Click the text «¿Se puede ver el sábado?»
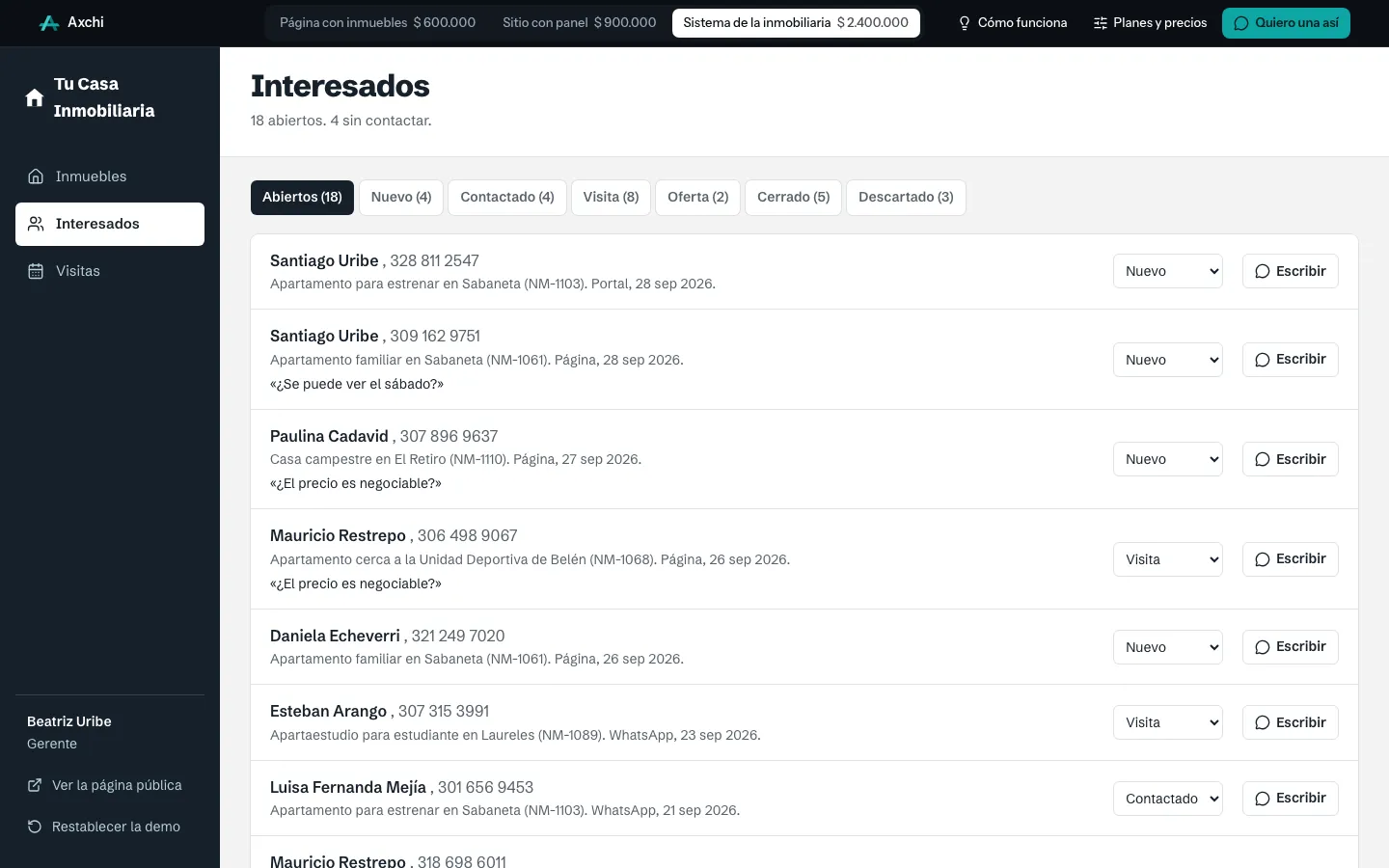 tap(357, 384)
